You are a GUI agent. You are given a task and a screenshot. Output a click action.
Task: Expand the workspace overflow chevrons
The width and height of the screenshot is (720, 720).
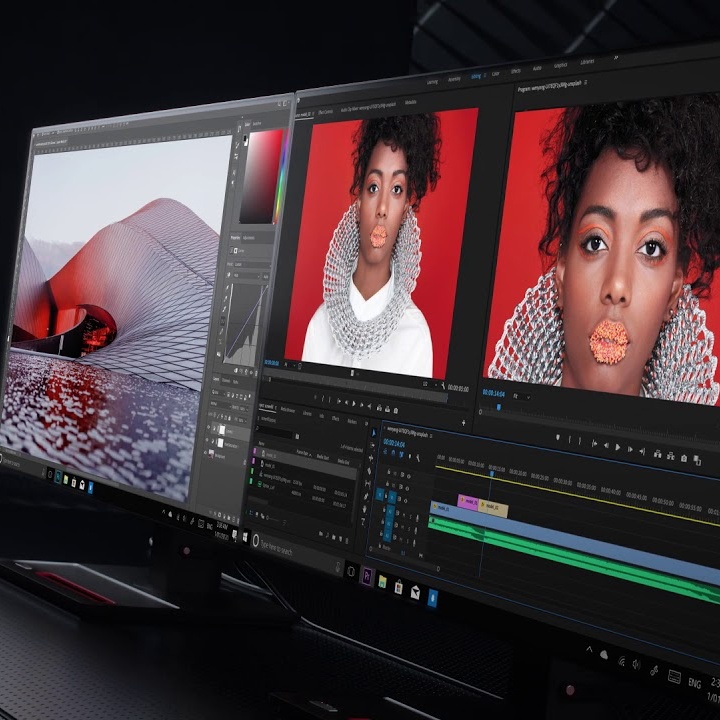615,58
